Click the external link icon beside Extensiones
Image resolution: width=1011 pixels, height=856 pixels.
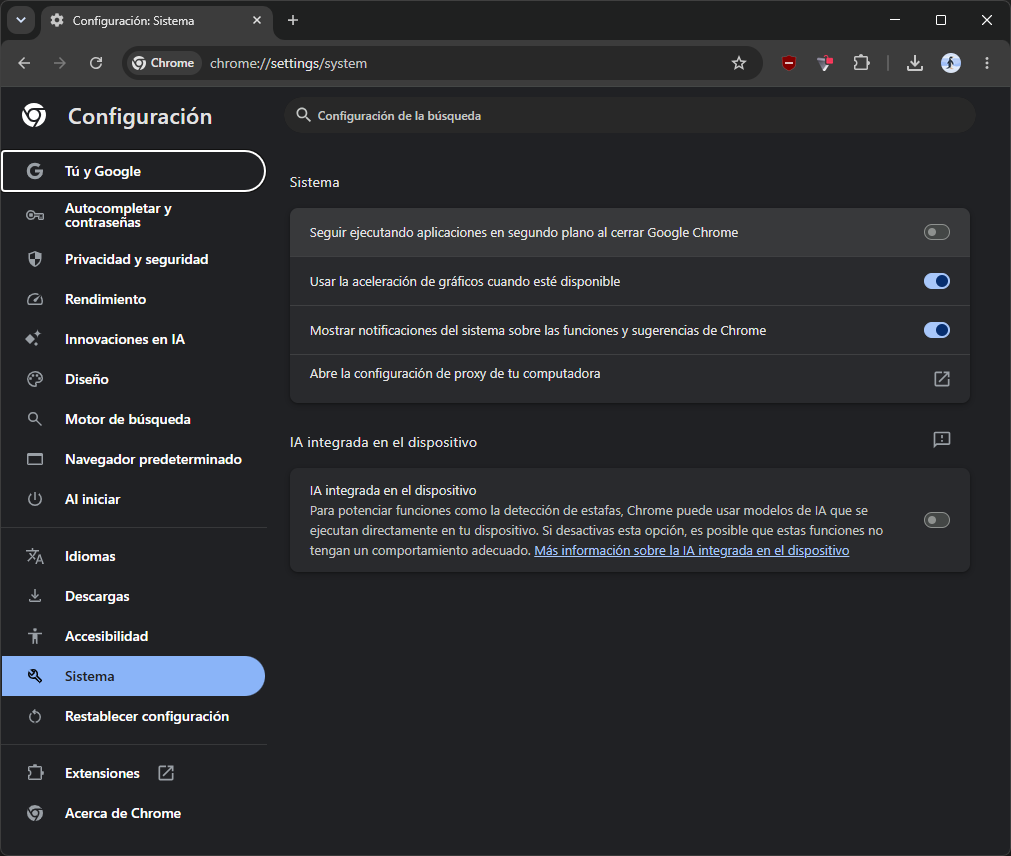166,773
